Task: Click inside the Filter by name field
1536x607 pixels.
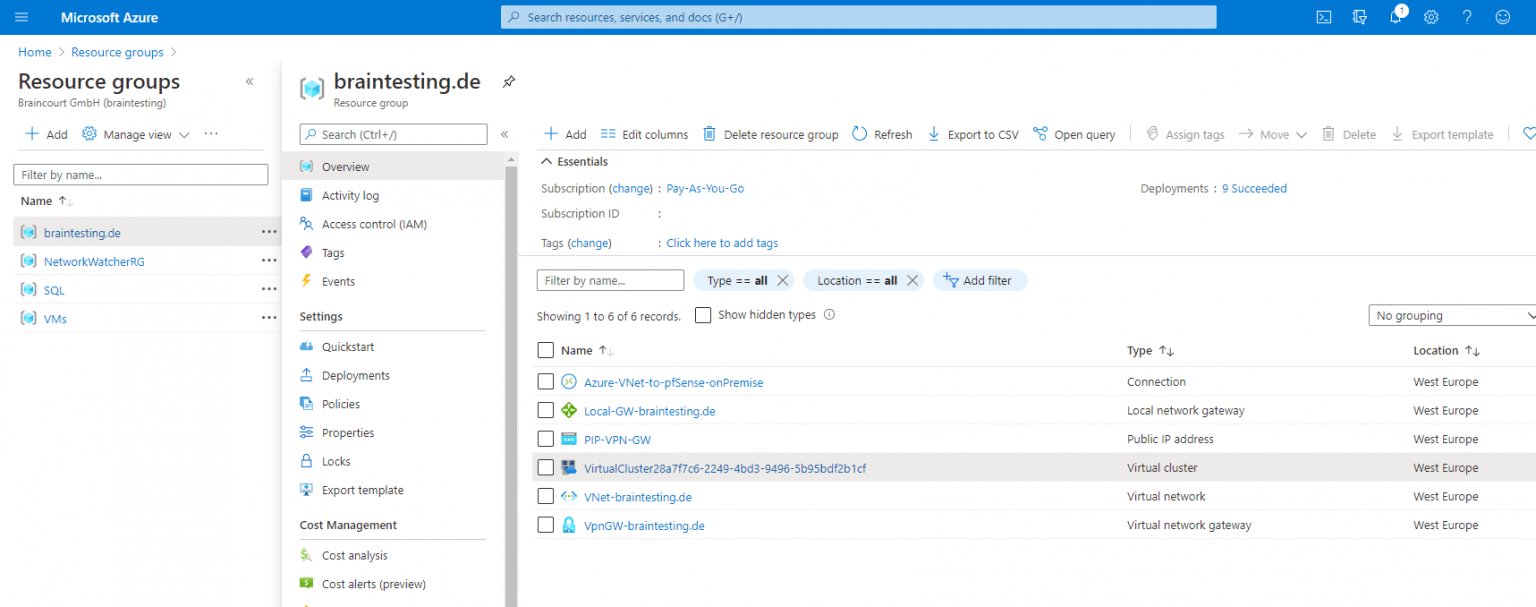Action: (610, 280)
